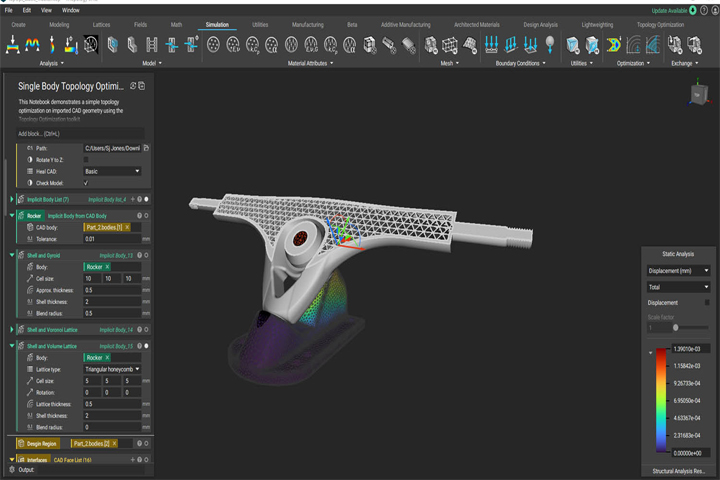Viewport: 720px width, 480px height.
Task: Click the displacement color legend bar
Action: [661, 401]
